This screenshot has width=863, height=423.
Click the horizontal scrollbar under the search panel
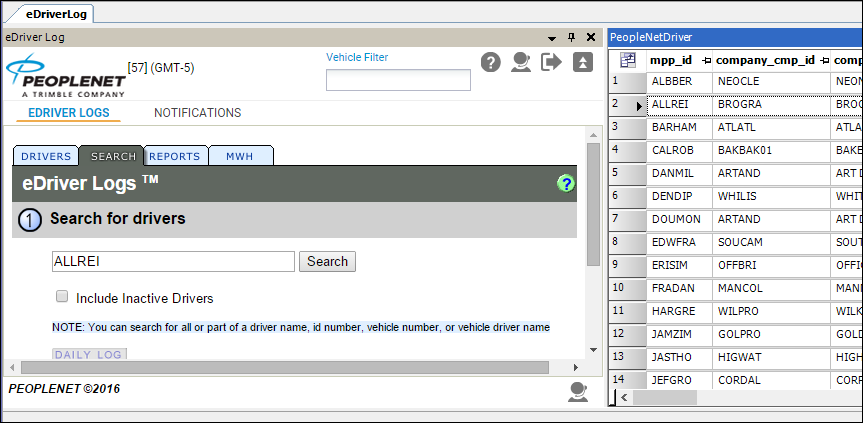[280, 367]
